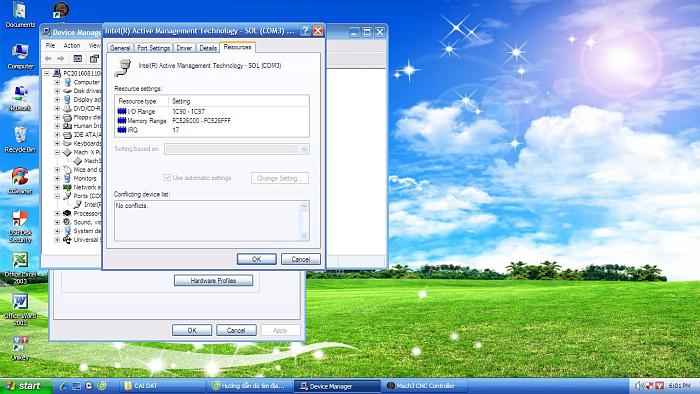Expand the Processors node
Image resolution: width=700 pixels, height=394 pixels.
(x=57, y=214)
